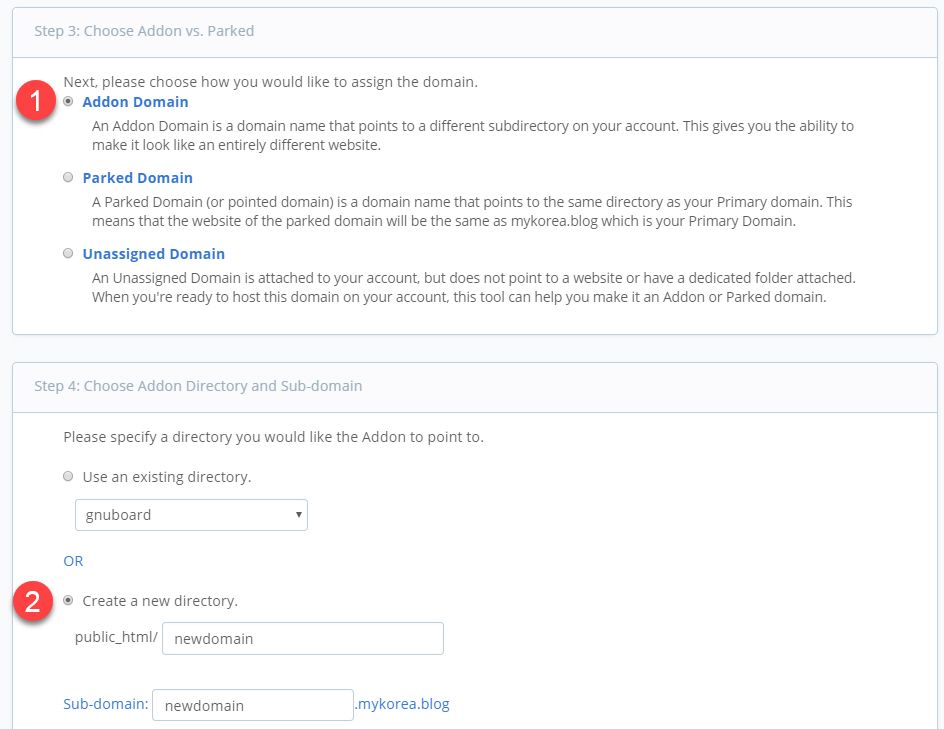944x729 pixels.
Task: Choose Create a new directory option
Action: coord(68,600)
